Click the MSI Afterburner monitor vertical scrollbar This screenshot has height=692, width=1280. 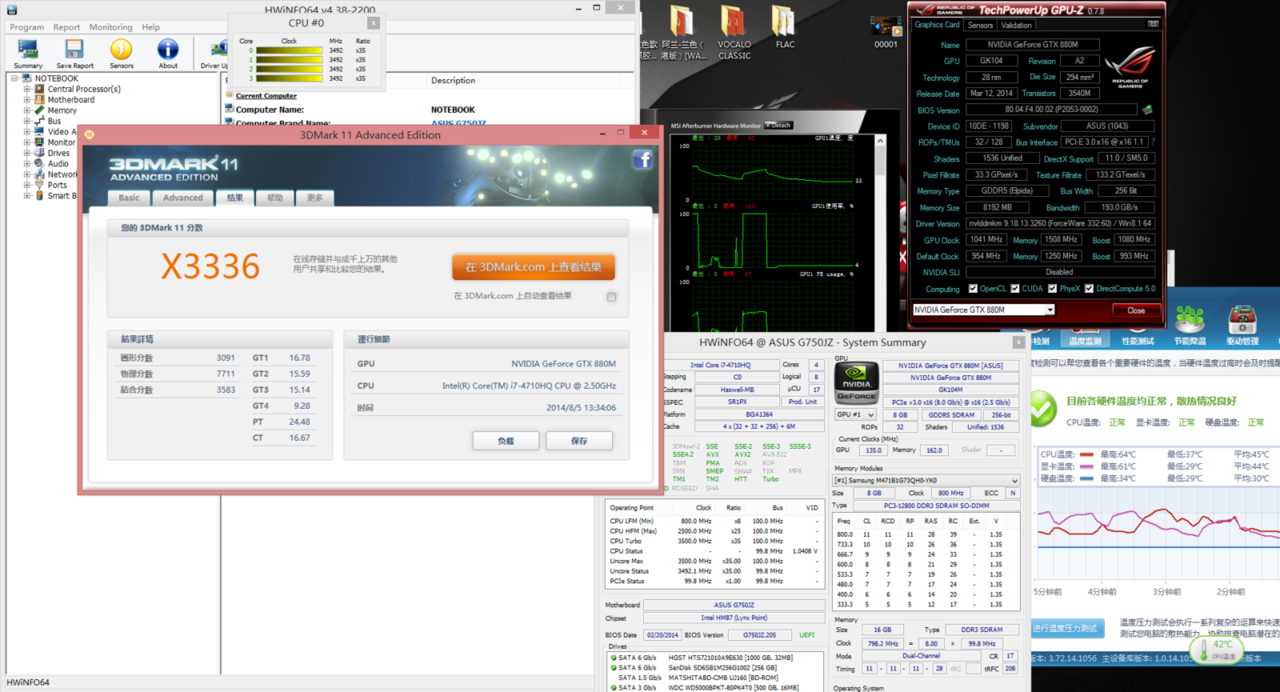pyautogui.click(x=881, y=235)
